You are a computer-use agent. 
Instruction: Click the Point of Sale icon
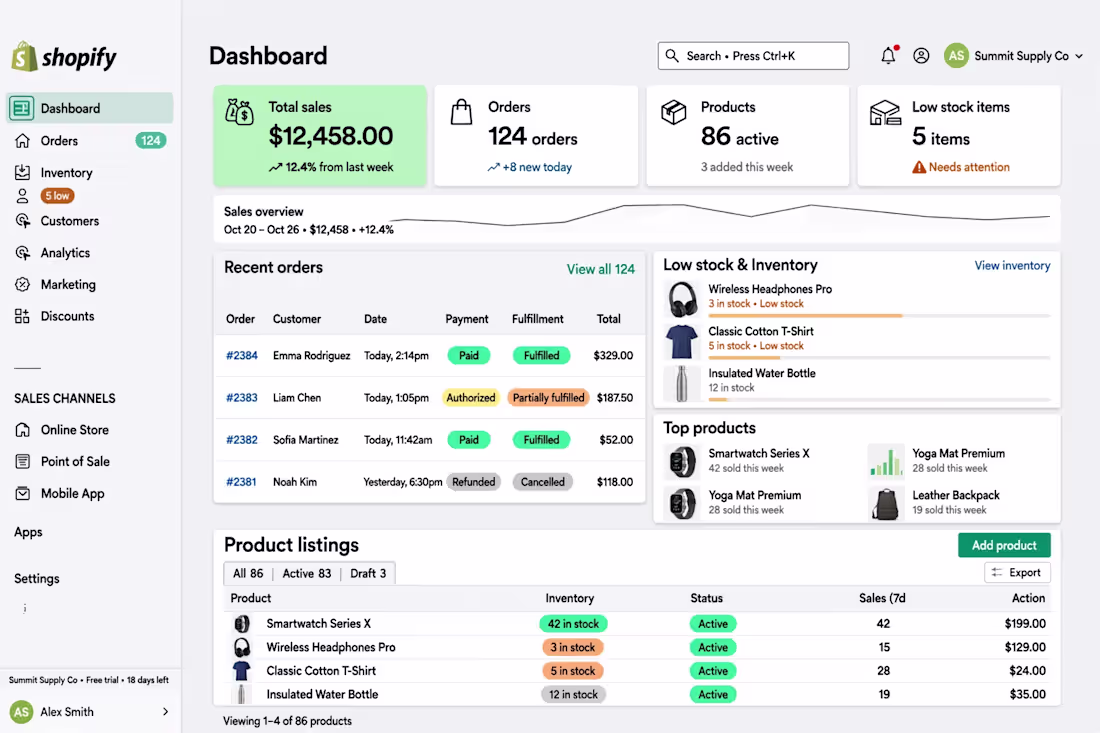[x=22, y=462]
